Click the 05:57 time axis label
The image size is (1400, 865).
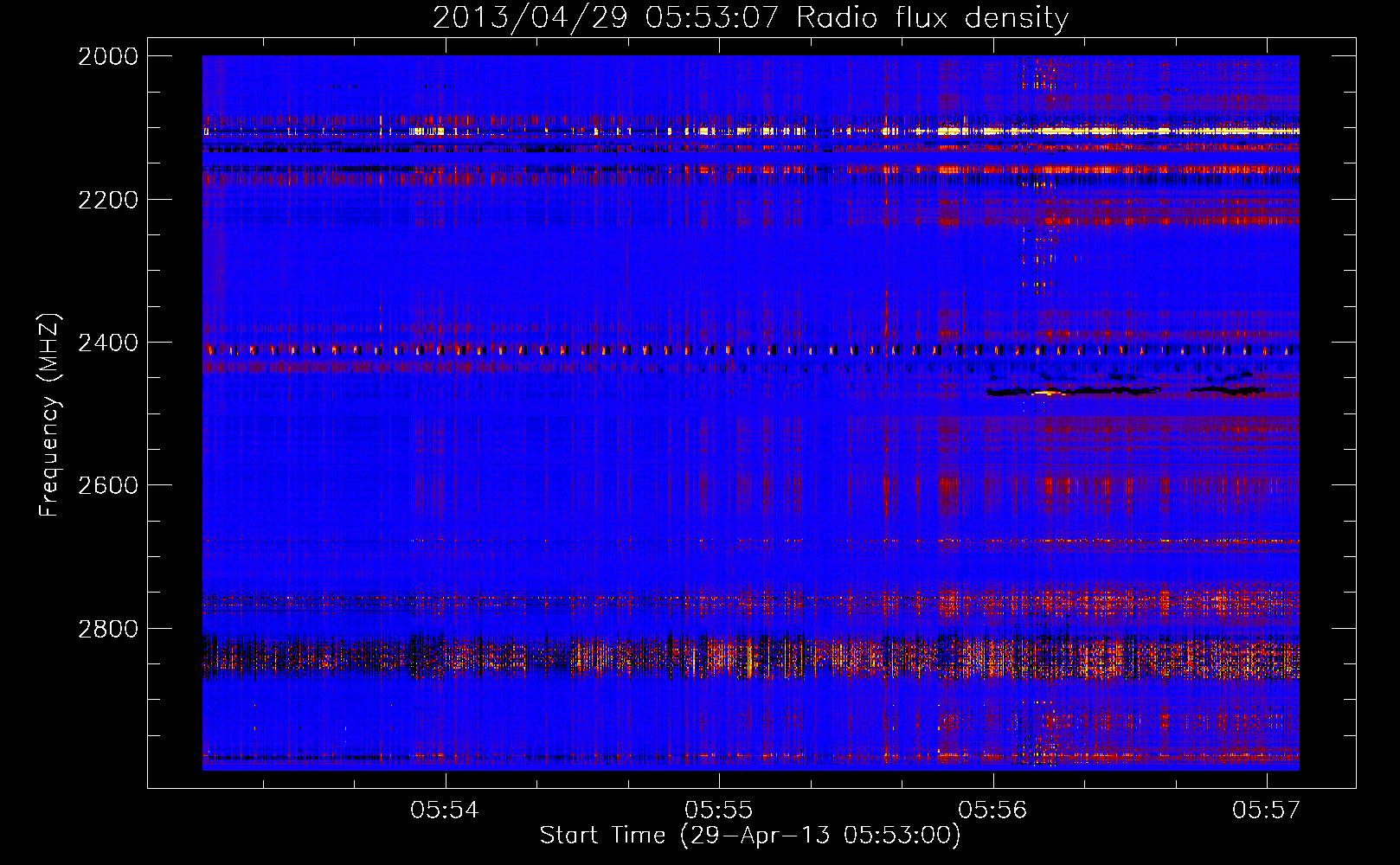(x=1267, y=810)
